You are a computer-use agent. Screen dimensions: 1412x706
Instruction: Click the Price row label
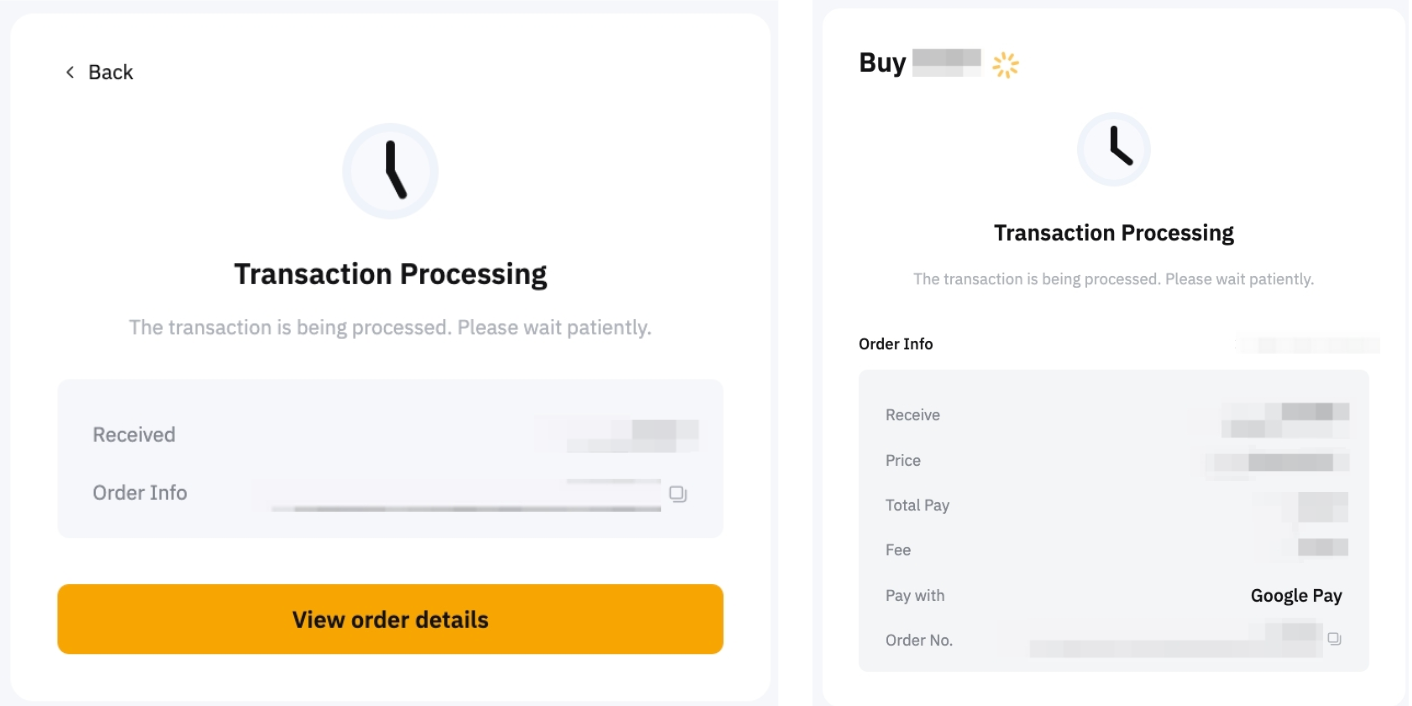[903, 460]
